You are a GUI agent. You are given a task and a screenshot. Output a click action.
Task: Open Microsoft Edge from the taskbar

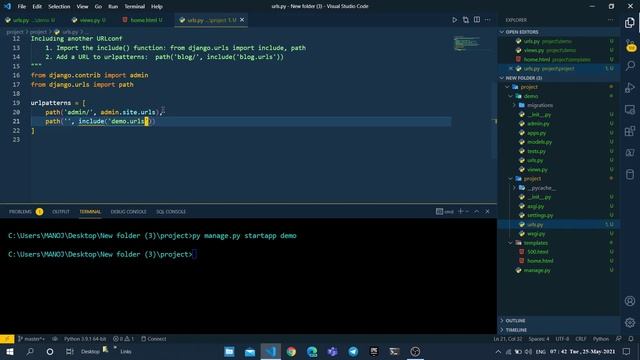point(312,351)
